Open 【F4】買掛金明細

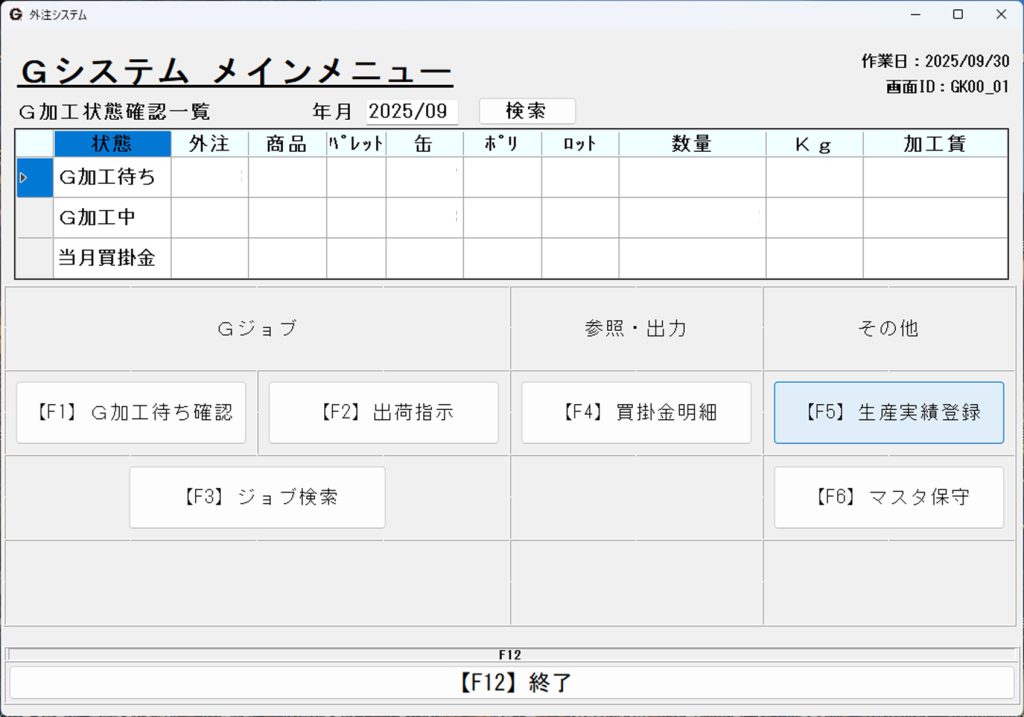point(636,412)
